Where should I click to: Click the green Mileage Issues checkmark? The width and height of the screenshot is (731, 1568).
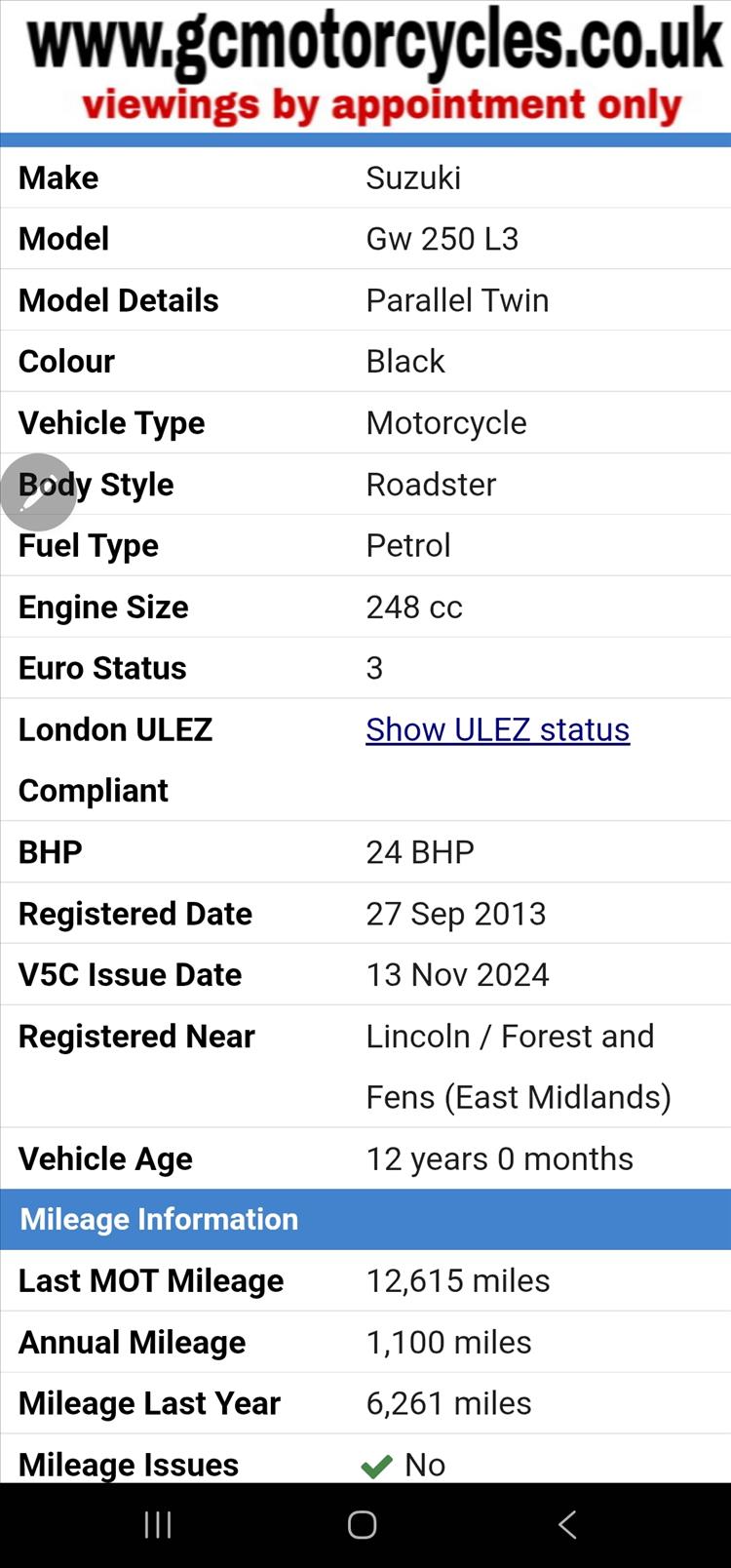(376, 1466)
